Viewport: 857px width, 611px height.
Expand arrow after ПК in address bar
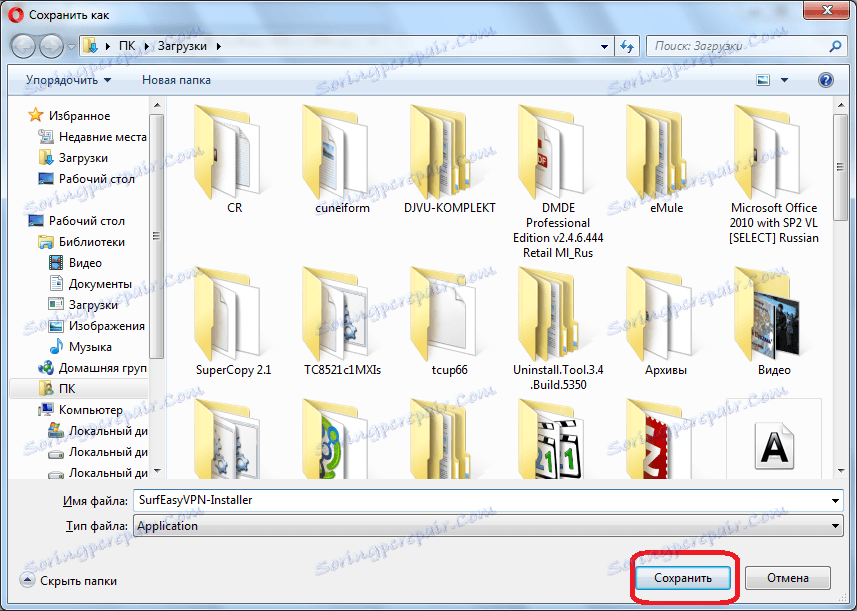pos(146,46)
